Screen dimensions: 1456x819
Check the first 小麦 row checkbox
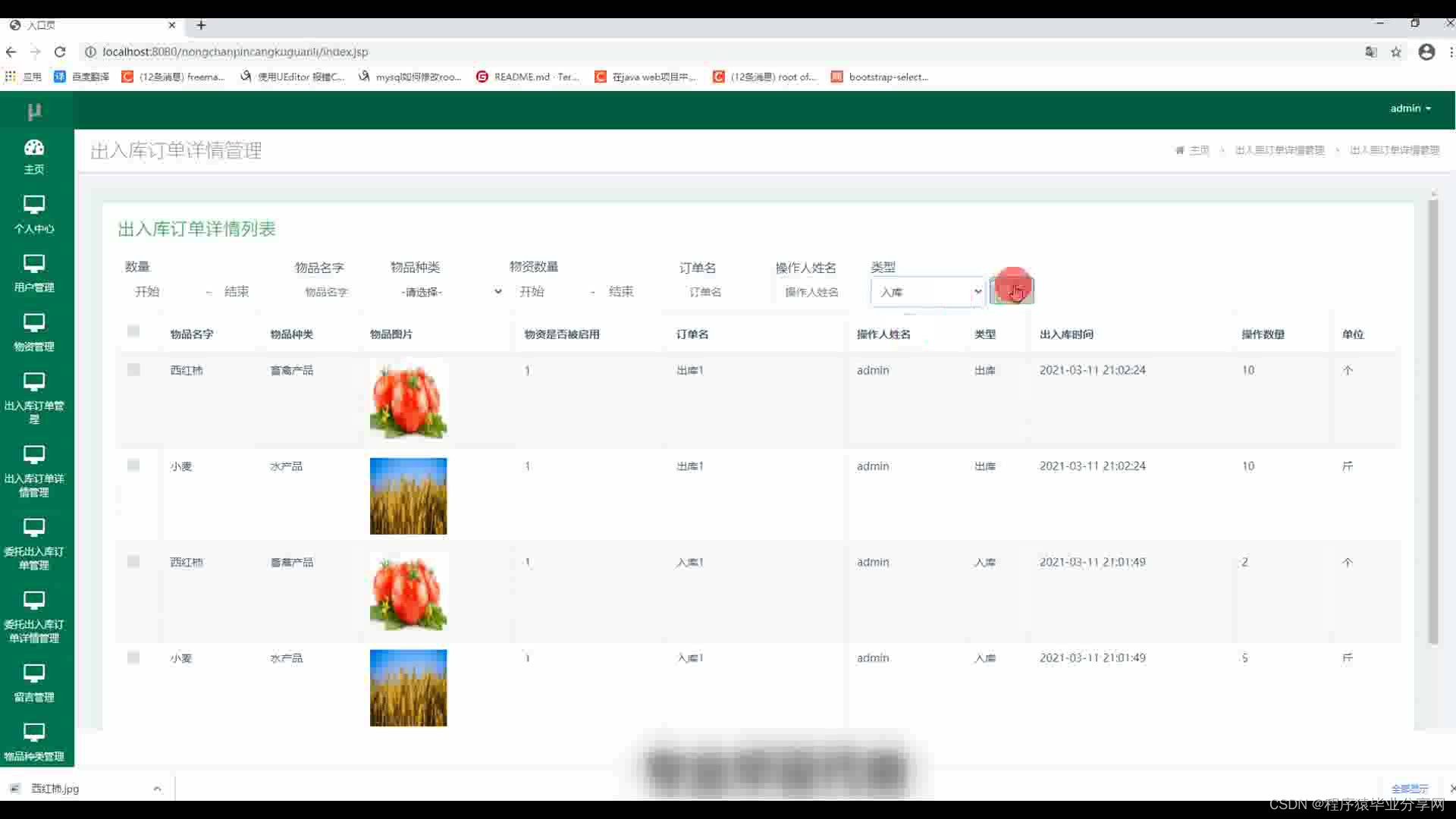pyautogui.click(x=133, y=466)
